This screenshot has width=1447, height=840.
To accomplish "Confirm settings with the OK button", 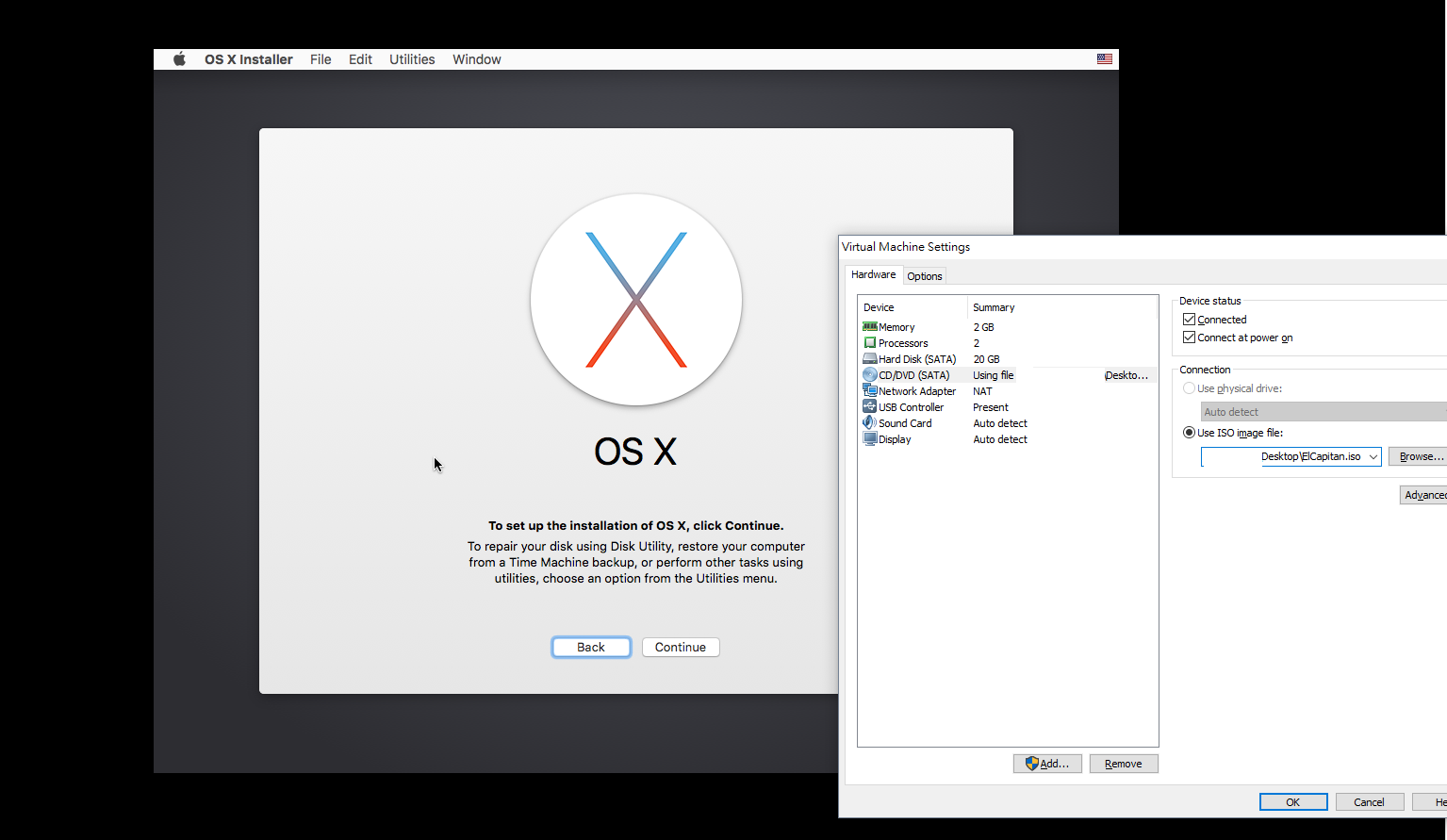I will [x=1293, y=802].
